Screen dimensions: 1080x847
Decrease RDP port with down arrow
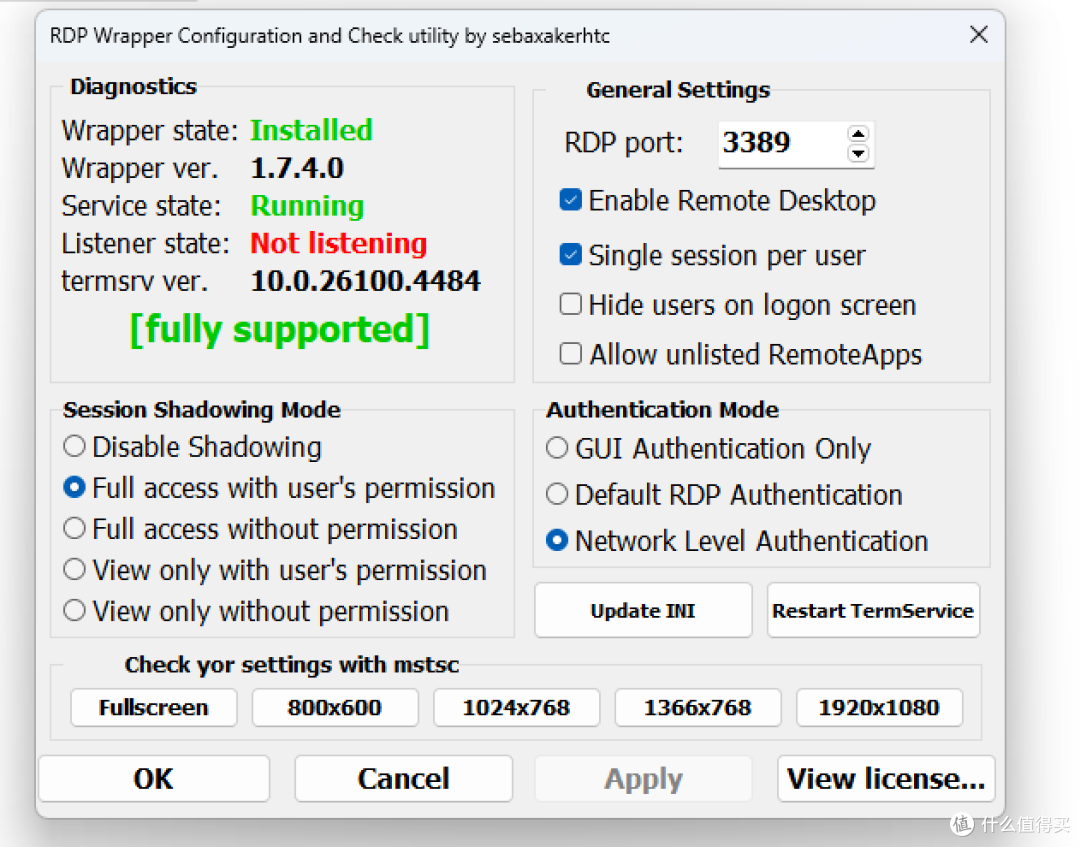(858, 153)
